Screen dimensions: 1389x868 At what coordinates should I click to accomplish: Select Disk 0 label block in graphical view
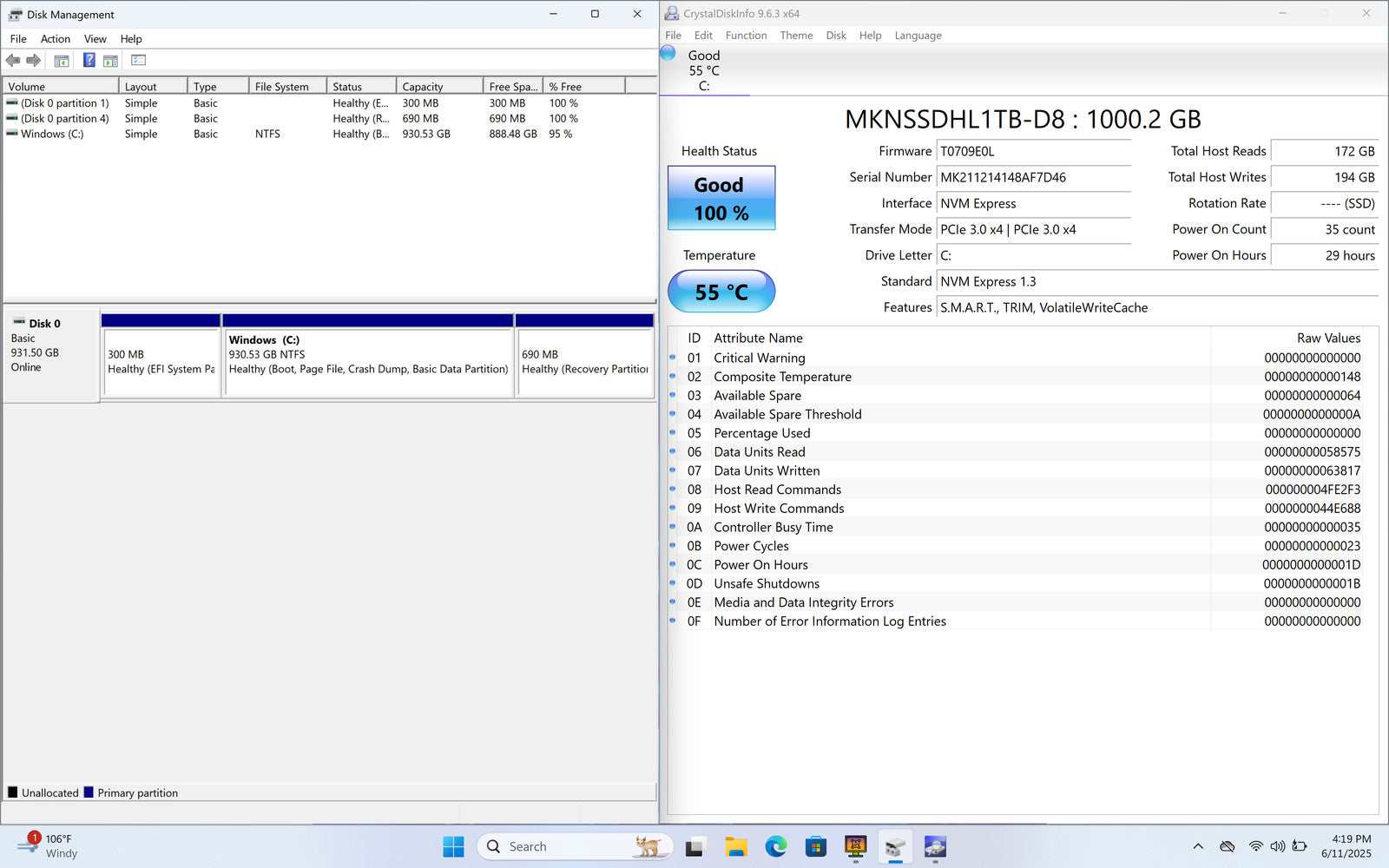(x=50, y=354)
